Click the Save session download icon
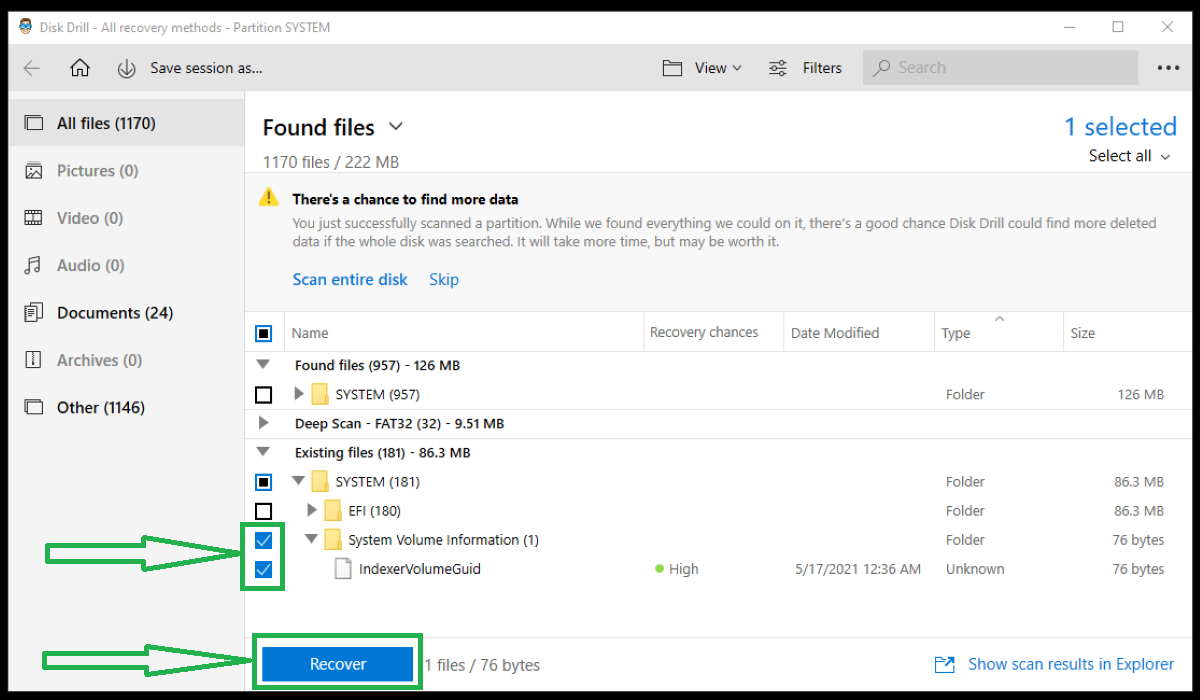 127,68
